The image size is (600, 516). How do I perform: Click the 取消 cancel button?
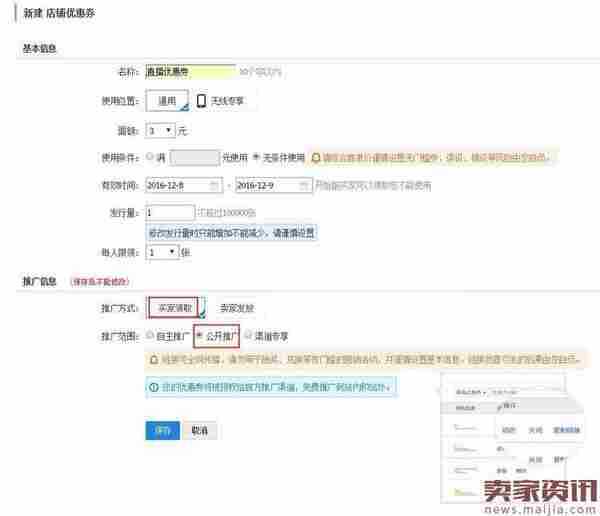[200, 430]
